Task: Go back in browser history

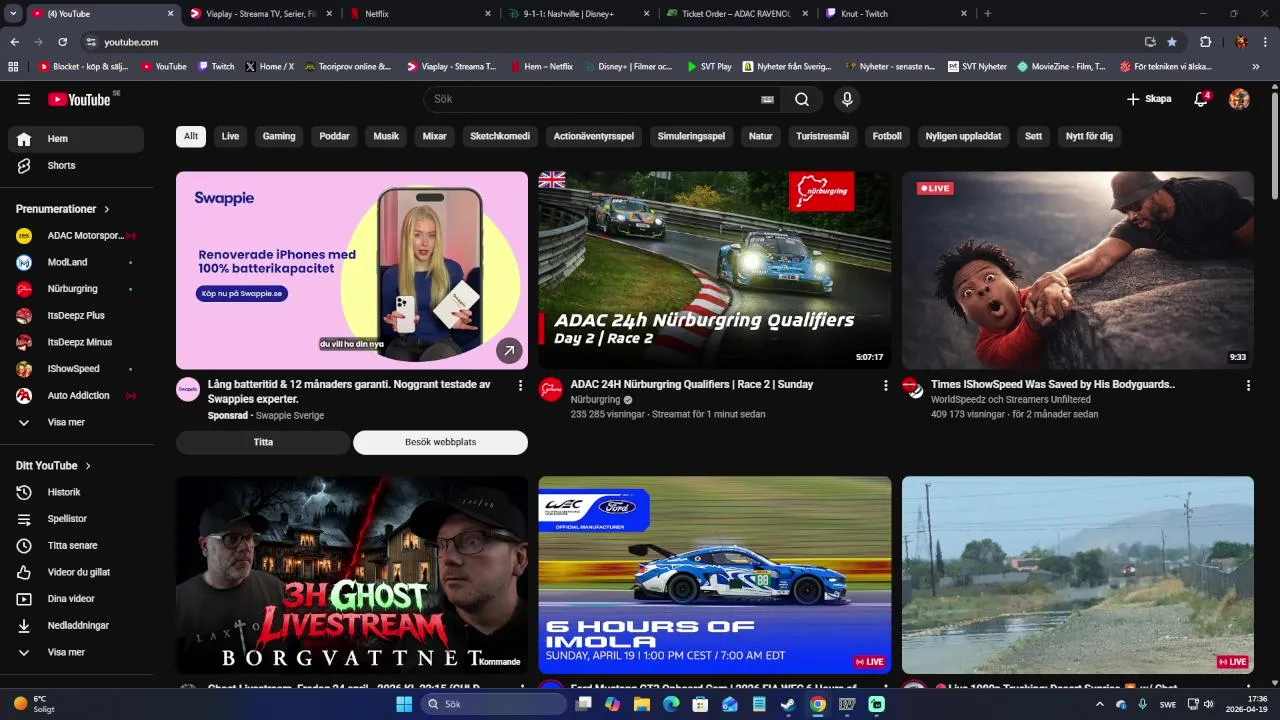Action: point(15,42)
